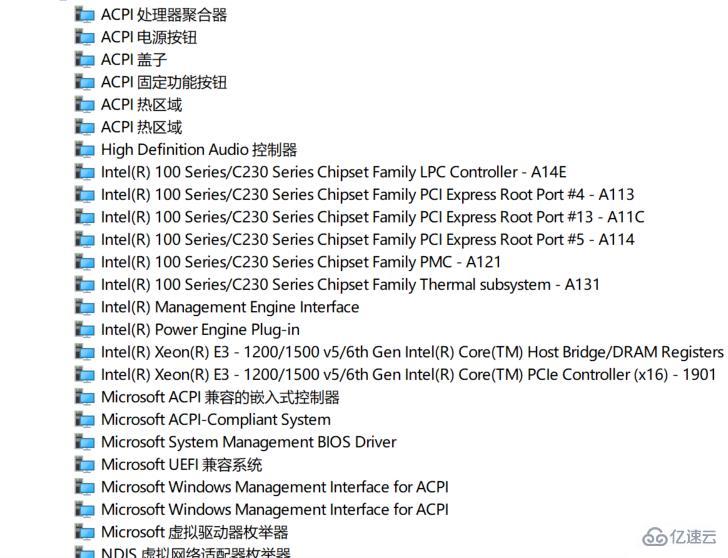Viewport: 728px width, 558px height.
Task: Click the Intel Power Engine Plug-in icon
Action: pyautogui.click(x=85, y=330)
